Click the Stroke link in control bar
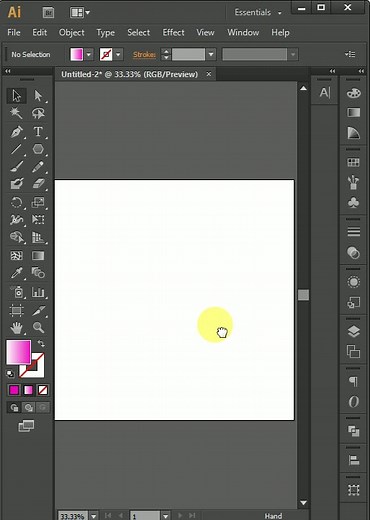The width and height of the screenshot is (370, 520). 144,54
